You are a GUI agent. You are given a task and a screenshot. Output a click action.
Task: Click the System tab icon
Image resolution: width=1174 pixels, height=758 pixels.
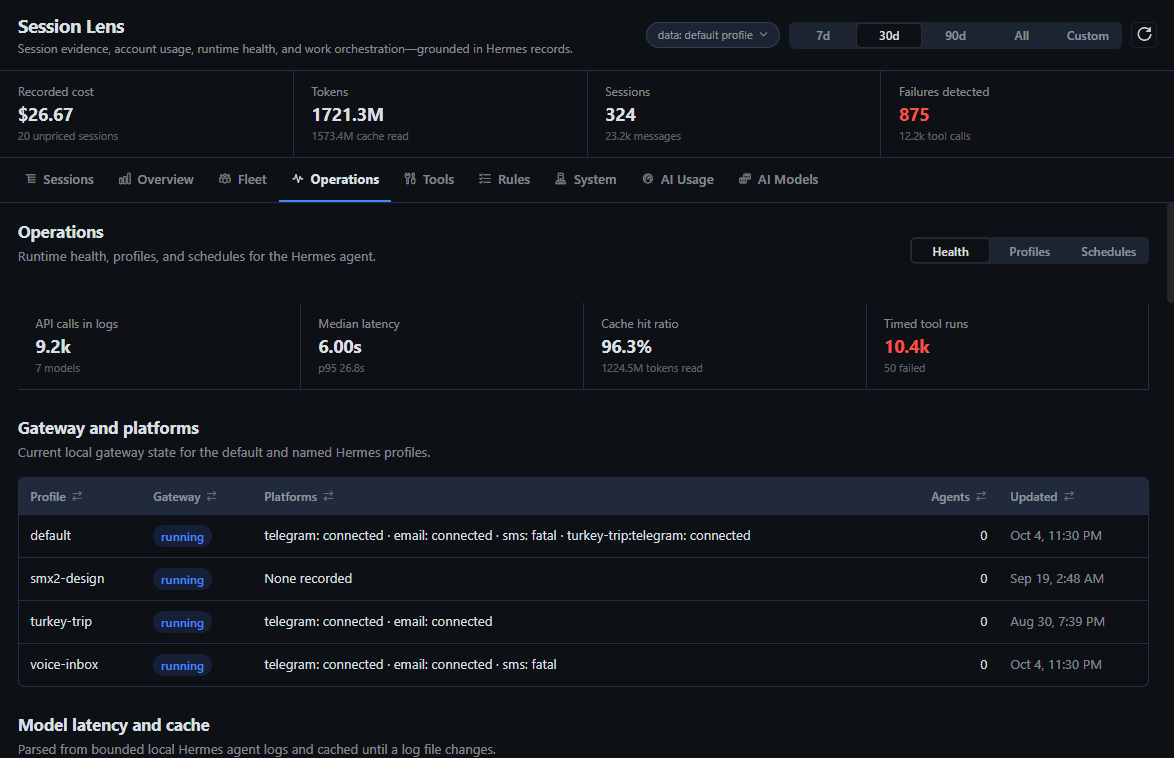click(560, 179)
